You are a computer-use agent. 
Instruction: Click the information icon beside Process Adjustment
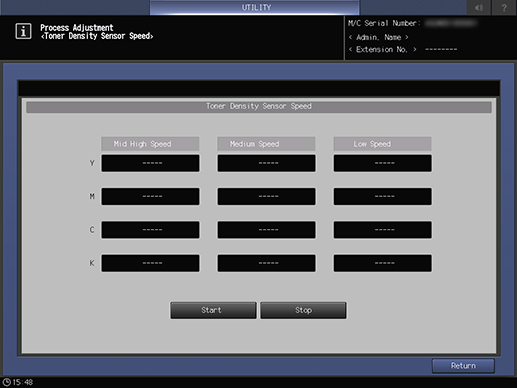tap(23, 31)
